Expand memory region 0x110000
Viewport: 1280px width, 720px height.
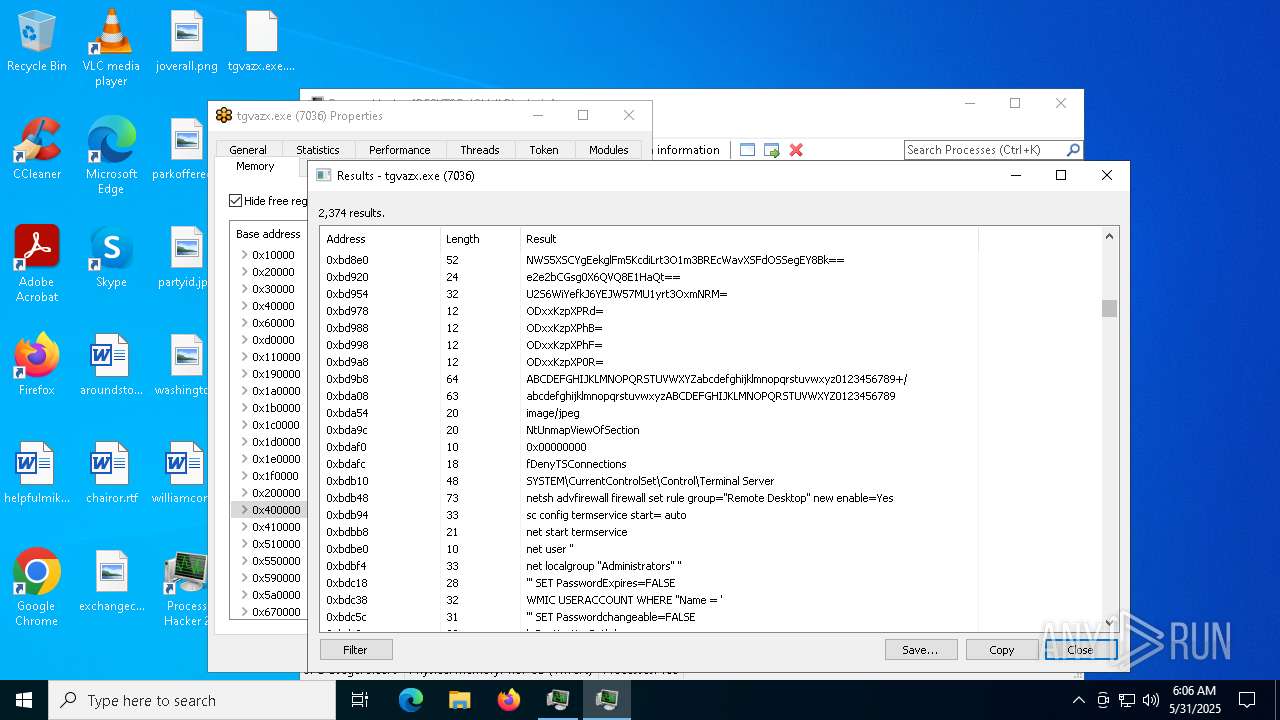pos(245,357)
